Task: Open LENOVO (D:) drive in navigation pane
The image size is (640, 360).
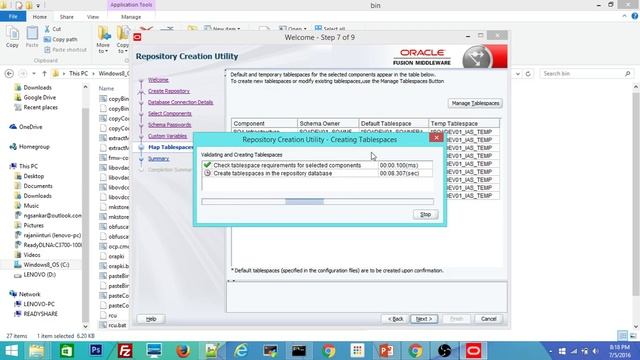Action: 40,275
